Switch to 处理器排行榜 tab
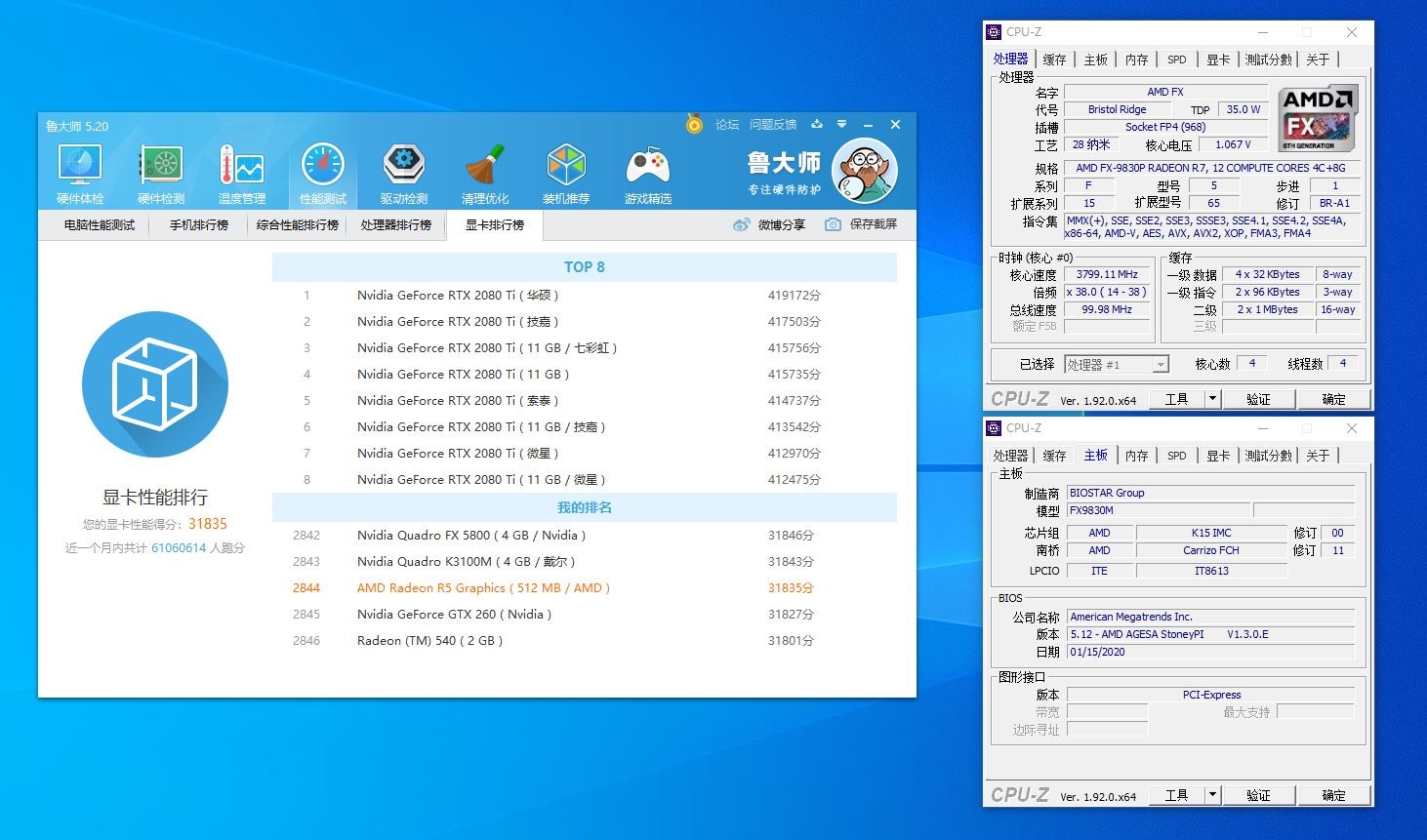Screen dimensions: 1427x840 pyautogui.click(x=396, y=225)
